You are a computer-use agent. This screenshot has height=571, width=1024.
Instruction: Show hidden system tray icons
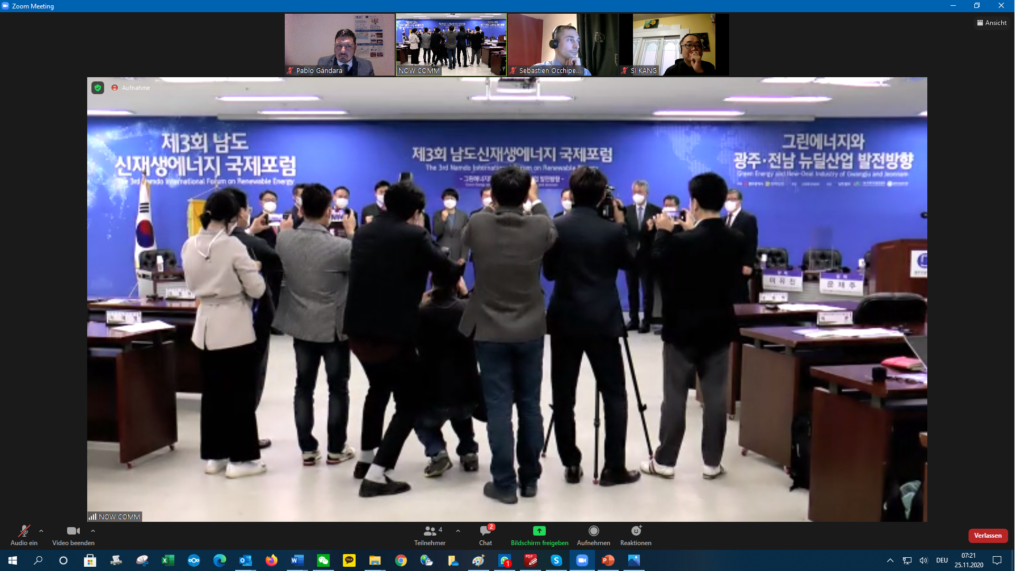click(x=890, y=561)
